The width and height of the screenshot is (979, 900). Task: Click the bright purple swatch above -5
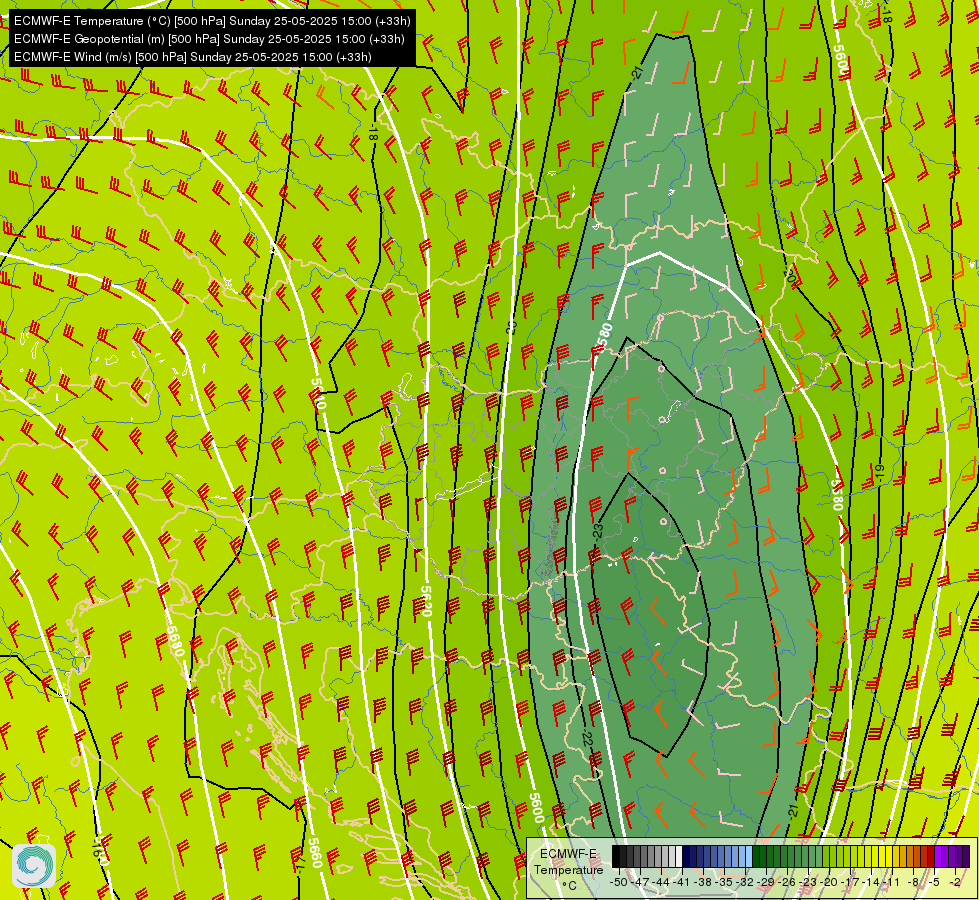click(938, 856)
